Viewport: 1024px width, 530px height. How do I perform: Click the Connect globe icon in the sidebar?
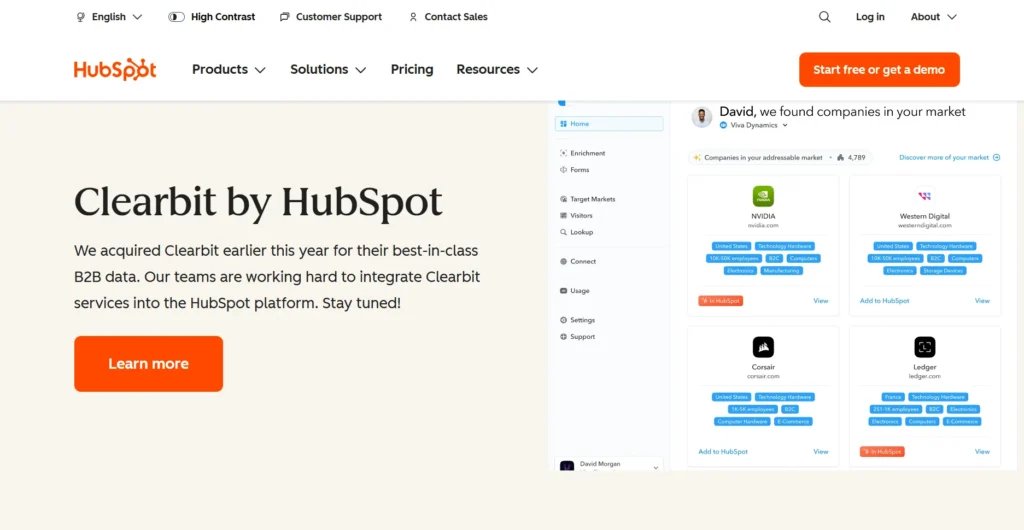(564, 261)
